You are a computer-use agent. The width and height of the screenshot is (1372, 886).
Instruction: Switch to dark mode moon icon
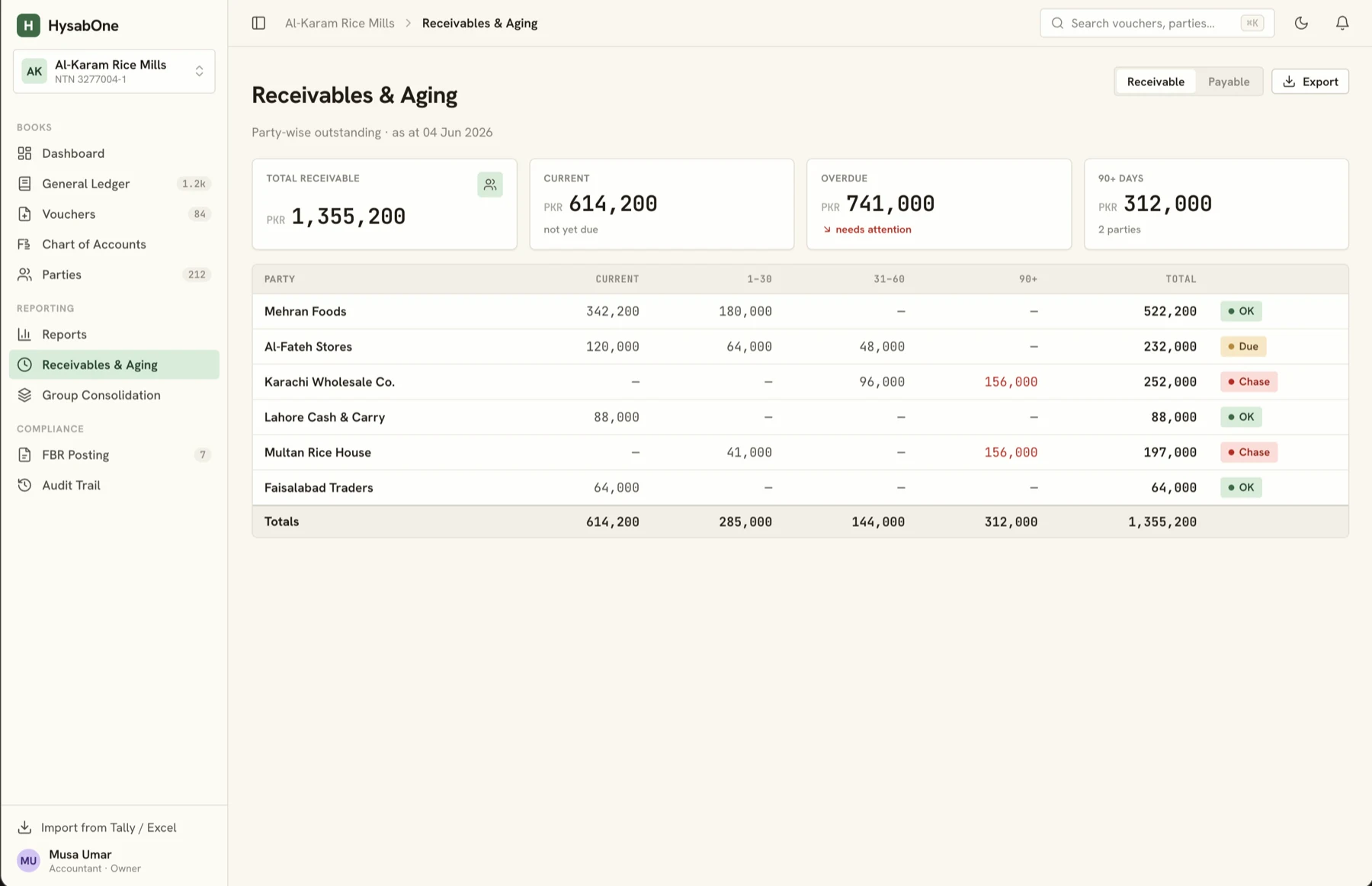1301,23
